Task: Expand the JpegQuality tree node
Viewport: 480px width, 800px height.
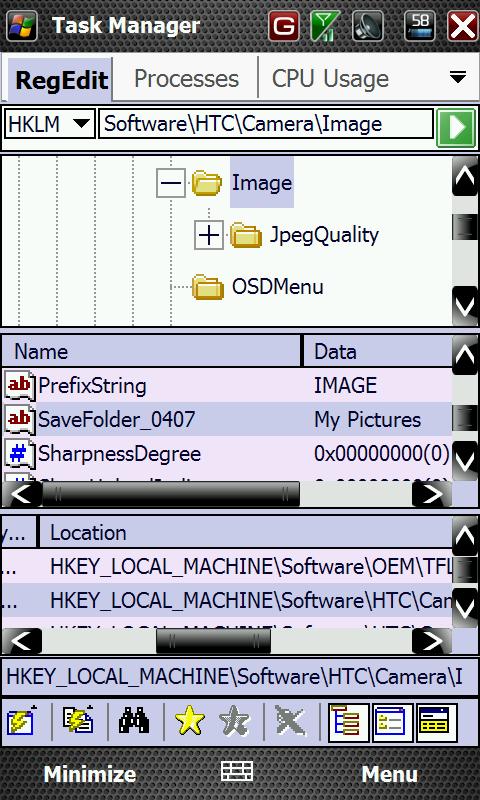Action: (209, 235)
